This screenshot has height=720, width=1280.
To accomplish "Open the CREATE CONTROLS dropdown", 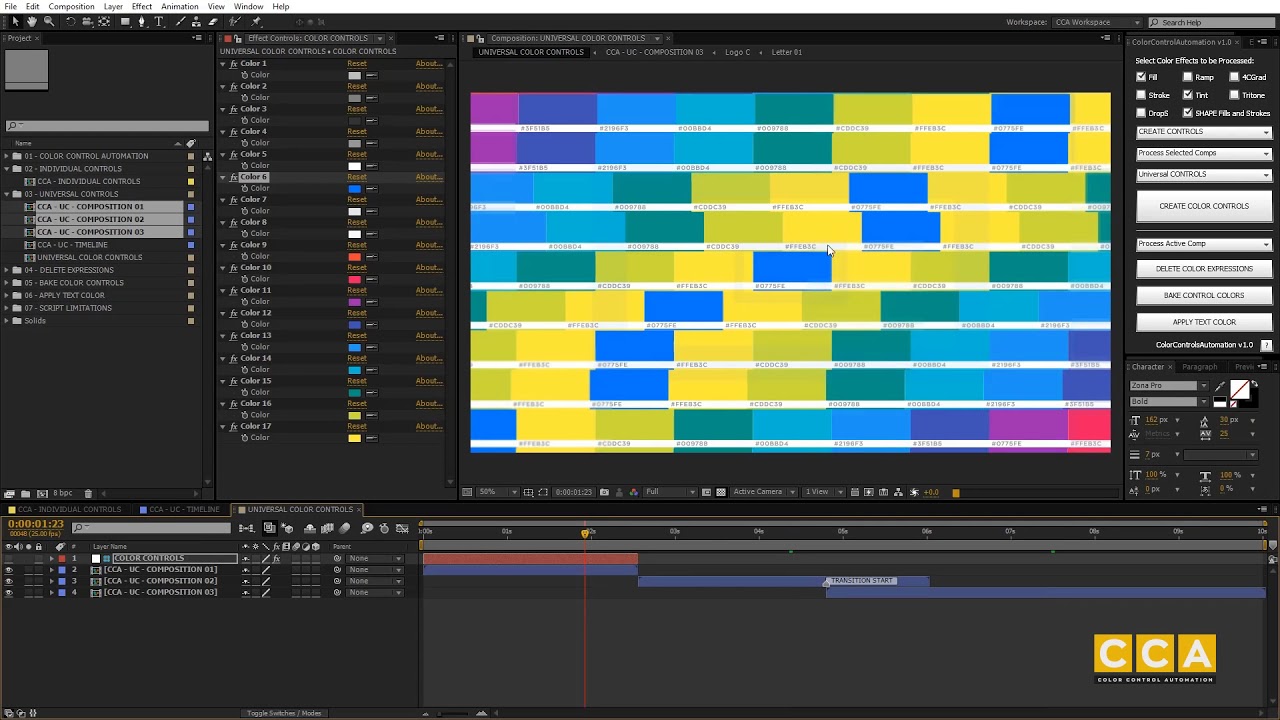I will 1204,132.
